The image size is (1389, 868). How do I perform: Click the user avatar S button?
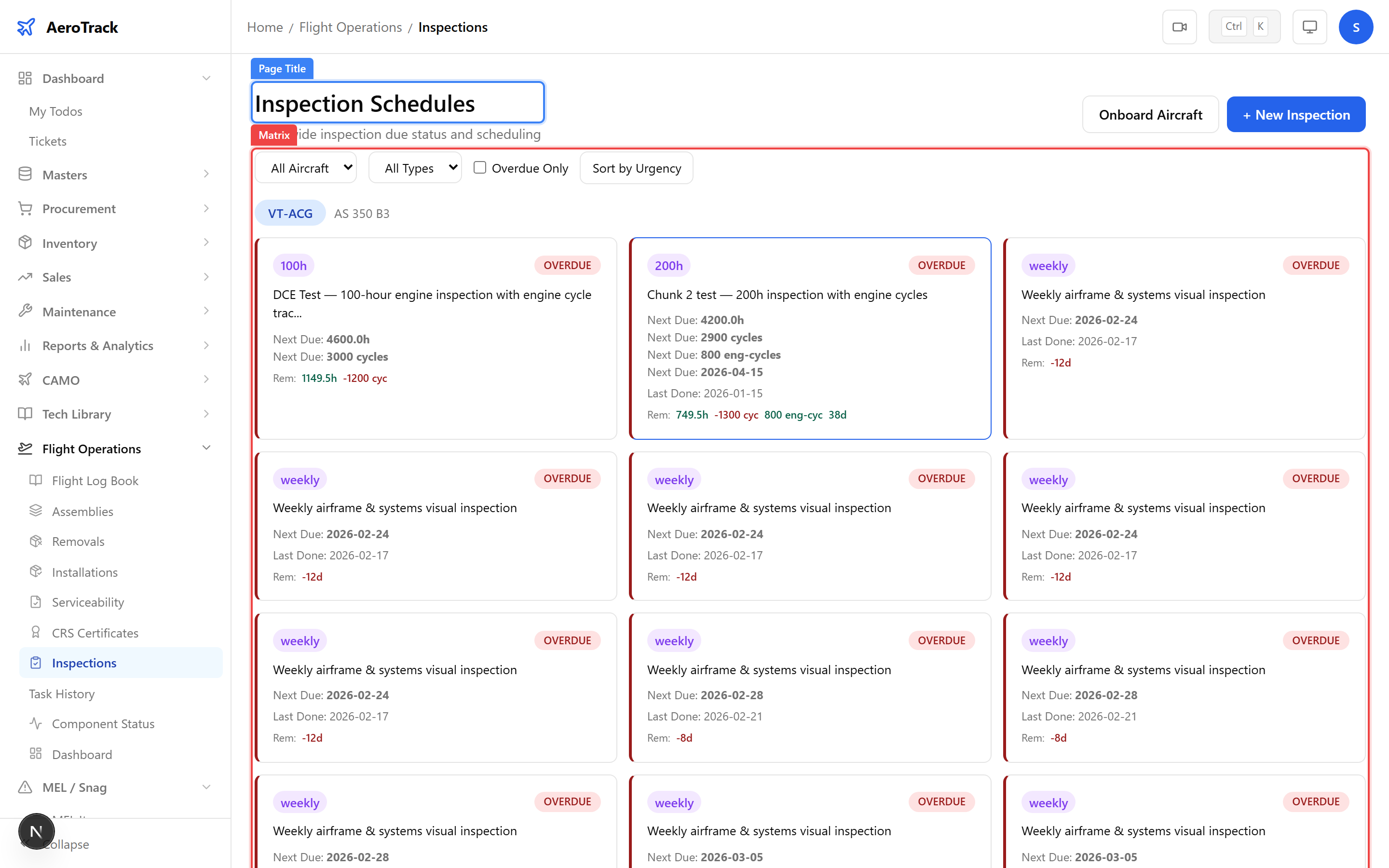[x=1355, y=27]
